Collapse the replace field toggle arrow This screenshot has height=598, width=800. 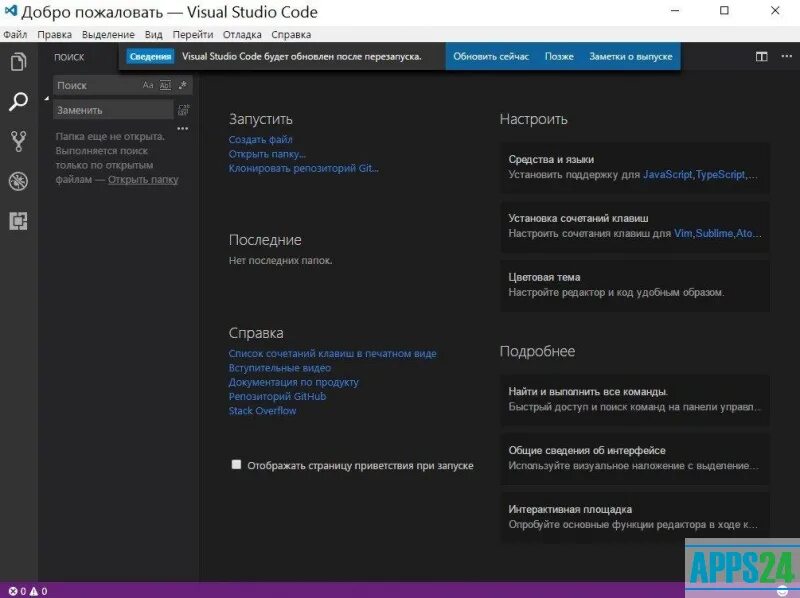46,98
